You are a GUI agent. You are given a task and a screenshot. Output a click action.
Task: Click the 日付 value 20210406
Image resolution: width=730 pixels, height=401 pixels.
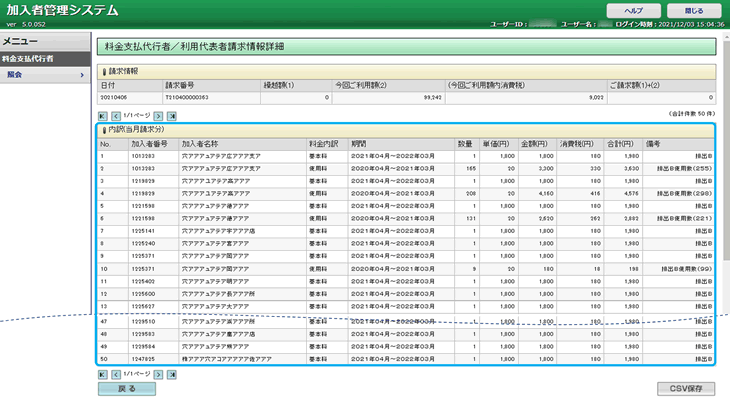[114, 98]
